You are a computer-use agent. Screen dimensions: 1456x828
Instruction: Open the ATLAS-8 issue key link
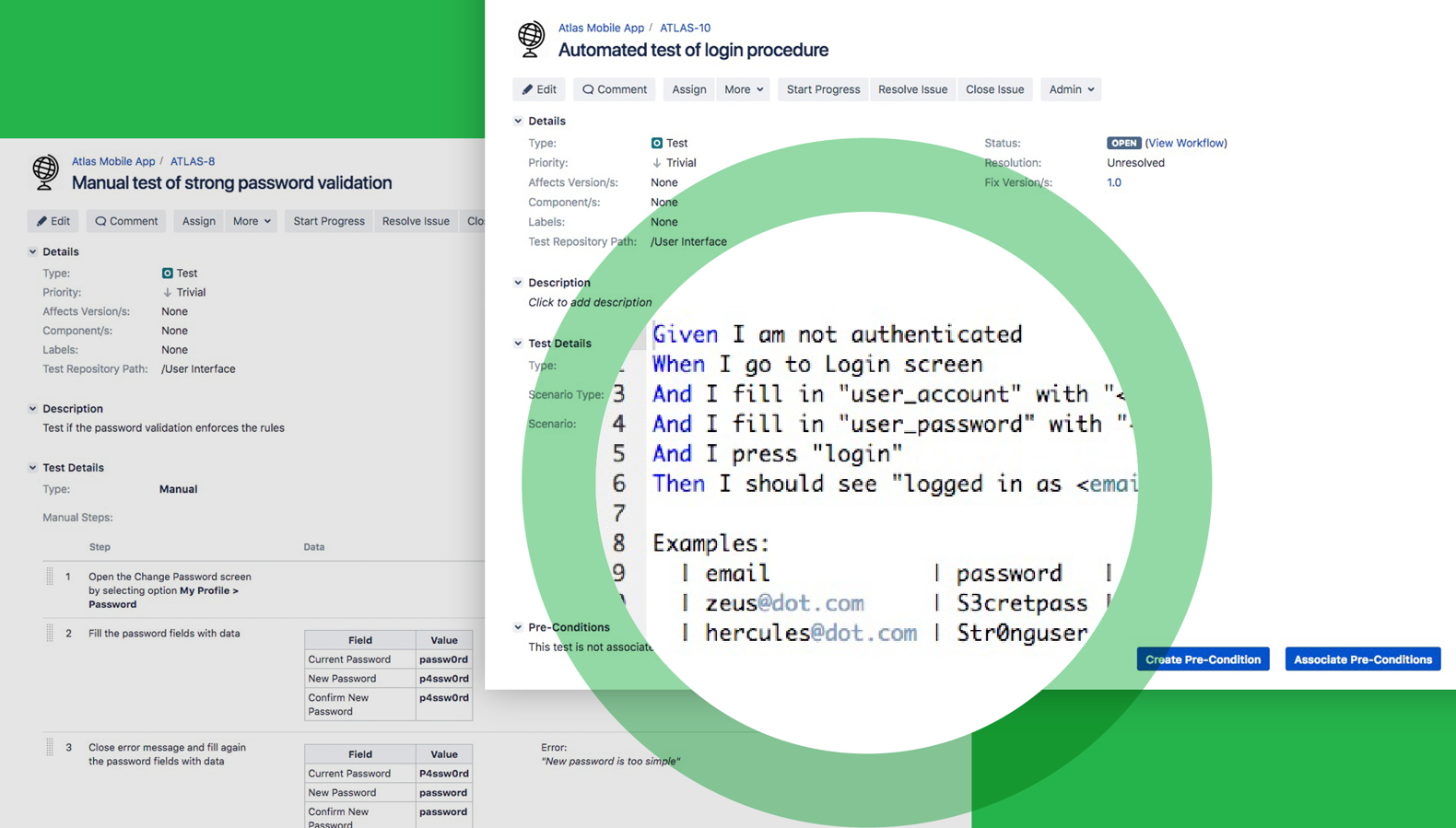[x=193, y=161]
